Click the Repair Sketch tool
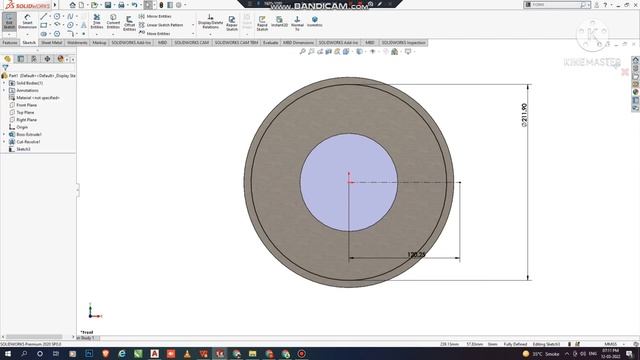This screenshot has width=640, height=360. 232,23
